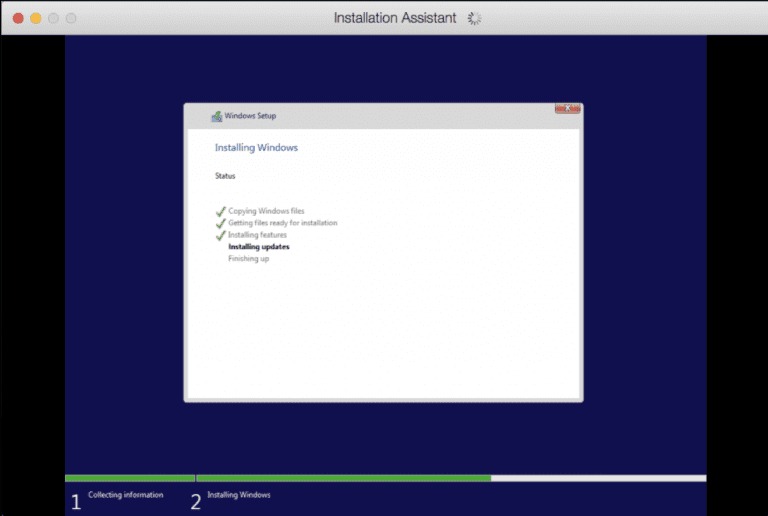Viewport: 768px width, 516px height.
Task: Click the Installing Windows heading
Action: click(x=256, y=148)
